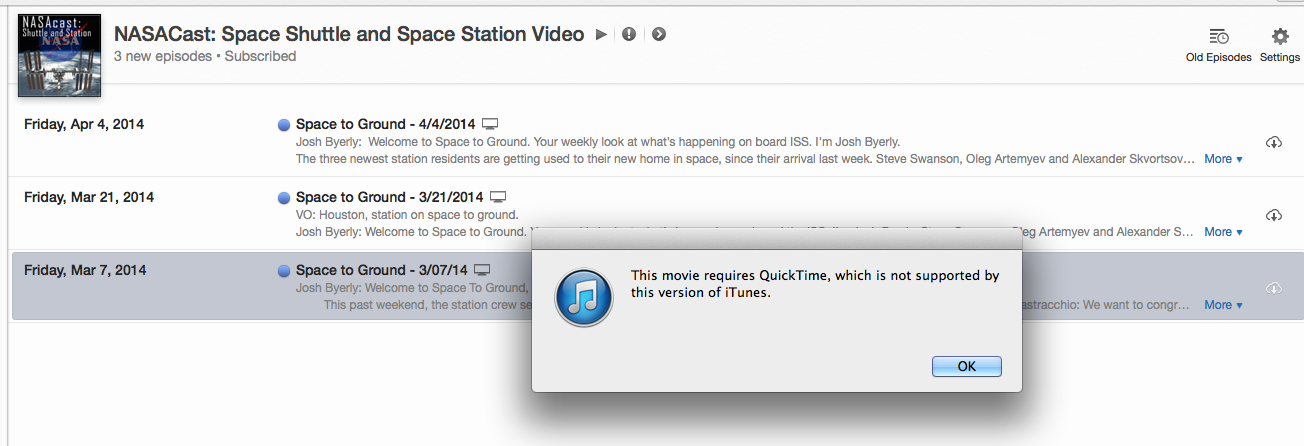Viewport: 1304px width, 446px height.
Task: Click the iTunes icon in the alert dialog
Action: click(x=585, y=295)
